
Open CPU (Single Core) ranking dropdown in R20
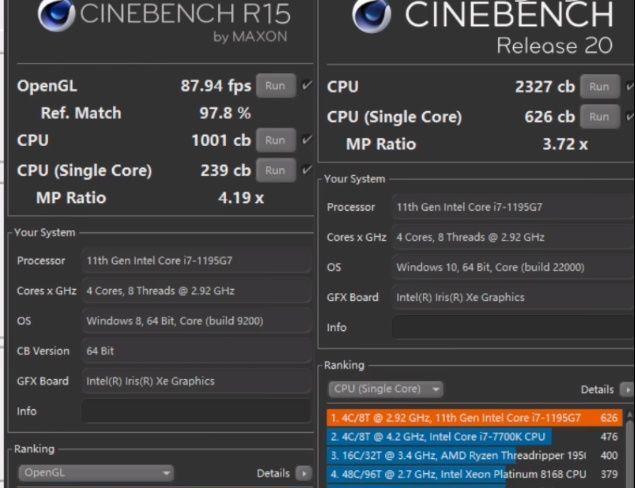click(x=386, y=389)
